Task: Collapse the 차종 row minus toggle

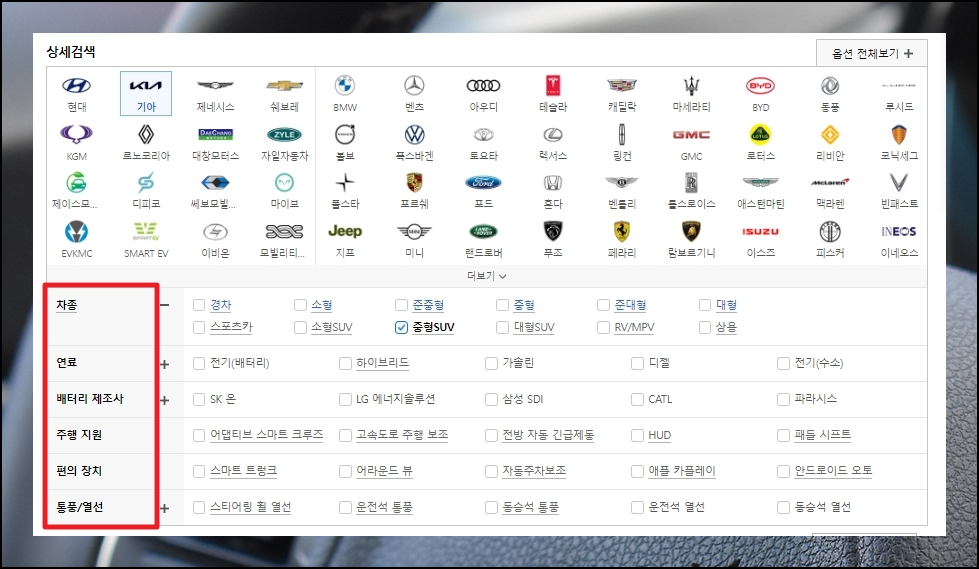Action: (164, 305)
